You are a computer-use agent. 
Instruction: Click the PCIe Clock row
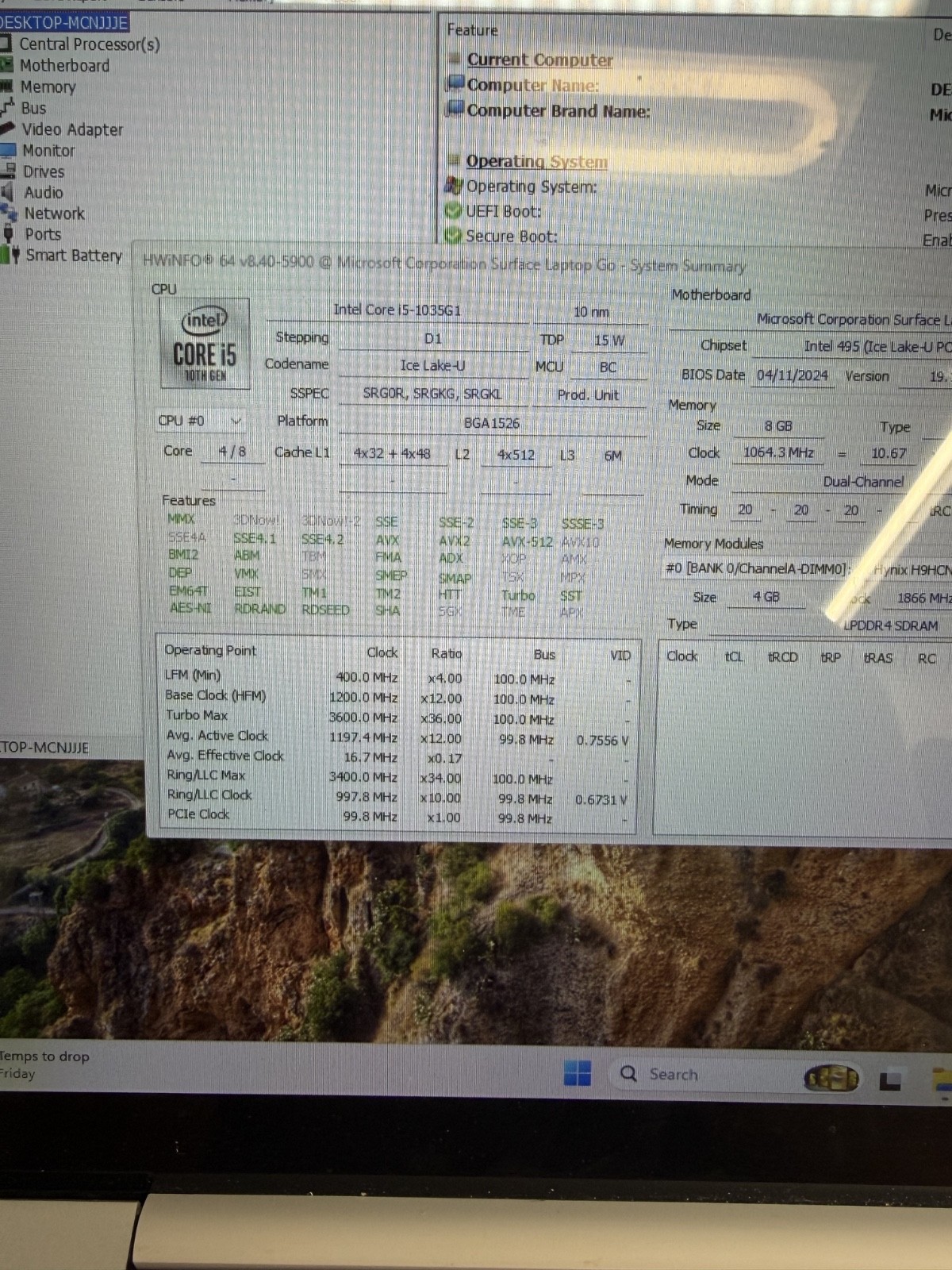pos(397,816)
